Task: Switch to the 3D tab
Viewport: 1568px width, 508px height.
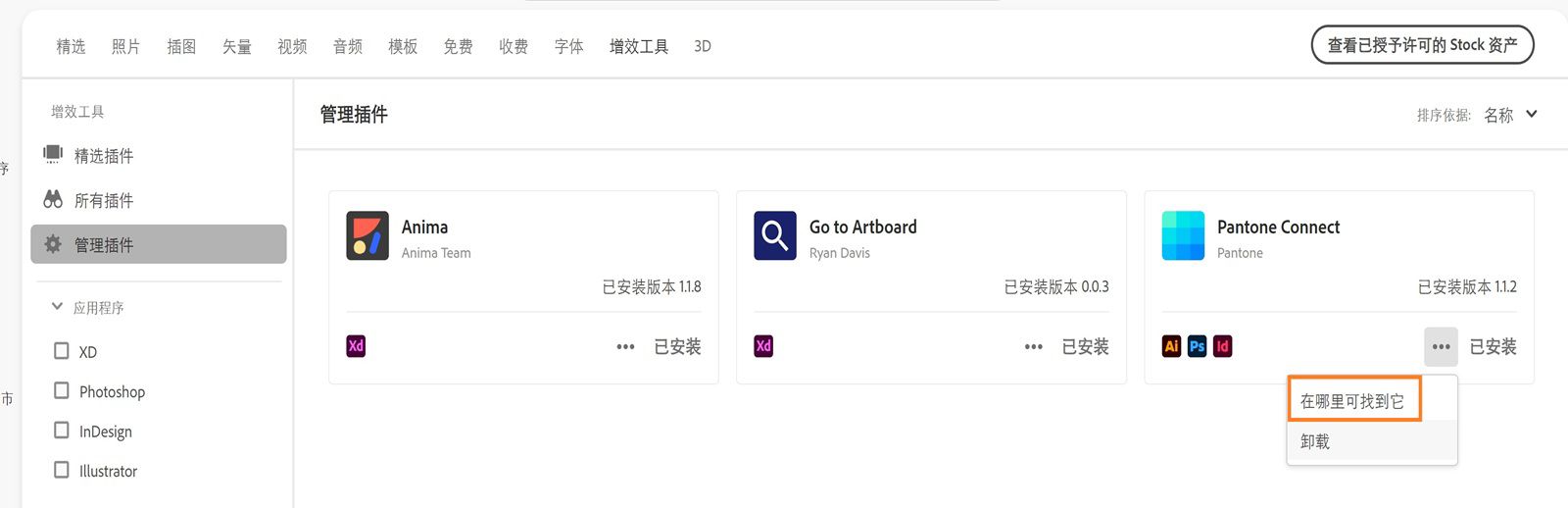Action: click(x=703, y=46)
